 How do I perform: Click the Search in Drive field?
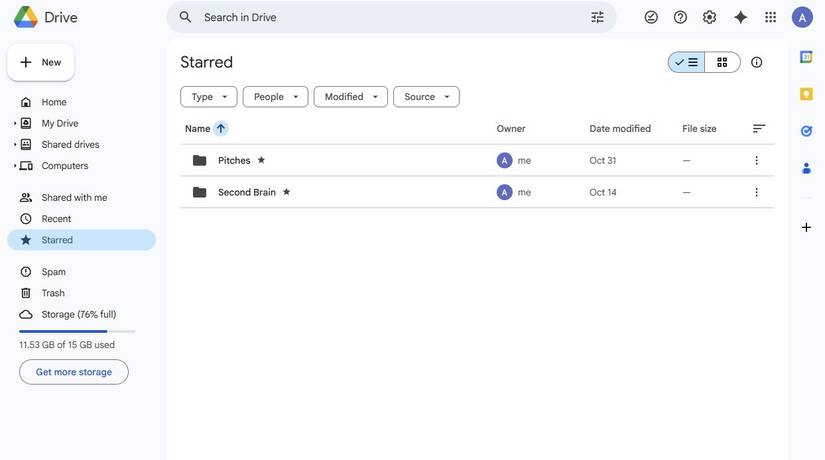[391, 17]
